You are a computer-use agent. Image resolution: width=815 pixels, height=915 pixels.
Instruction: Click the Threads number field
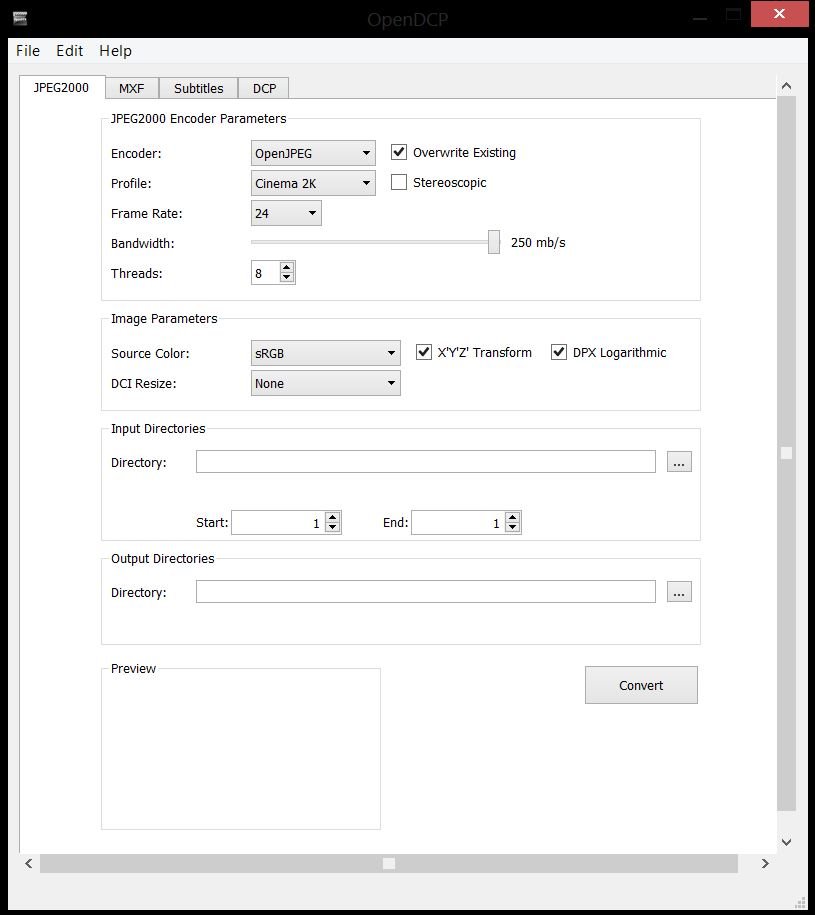click(265, 273)
